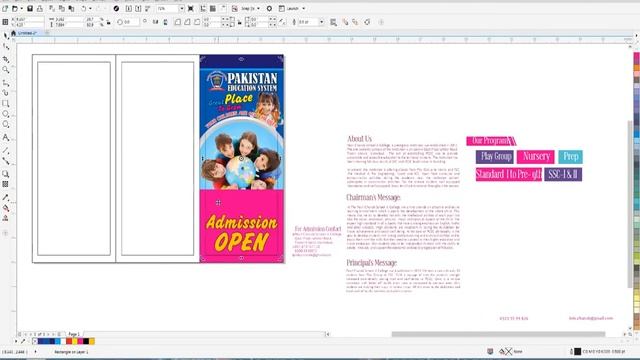The height and width of the screenshot is (360, 640).
Task: Open the zoom level dropdown
Action: pos(181,9)
